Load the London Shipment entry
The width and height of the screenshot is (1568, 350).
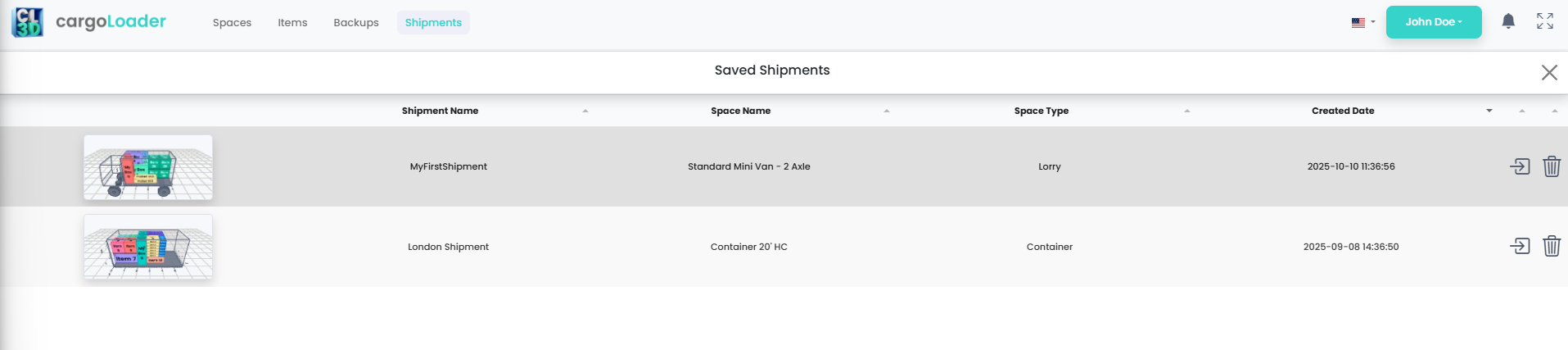(x=1520, y=246)
